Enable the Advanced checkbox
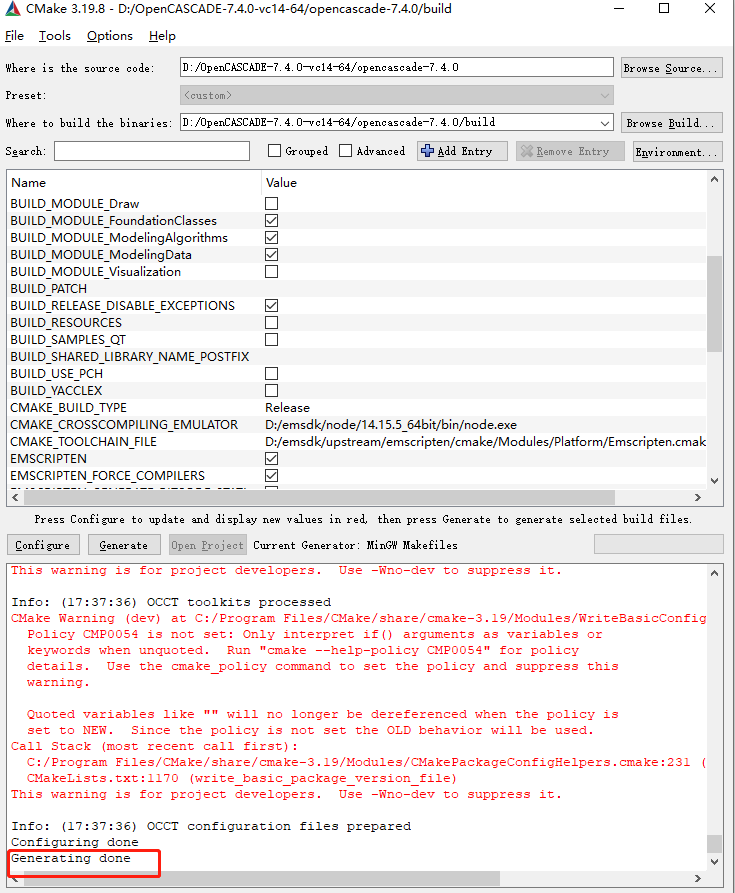Screen dimensions: 735x893 click(345, 151)
